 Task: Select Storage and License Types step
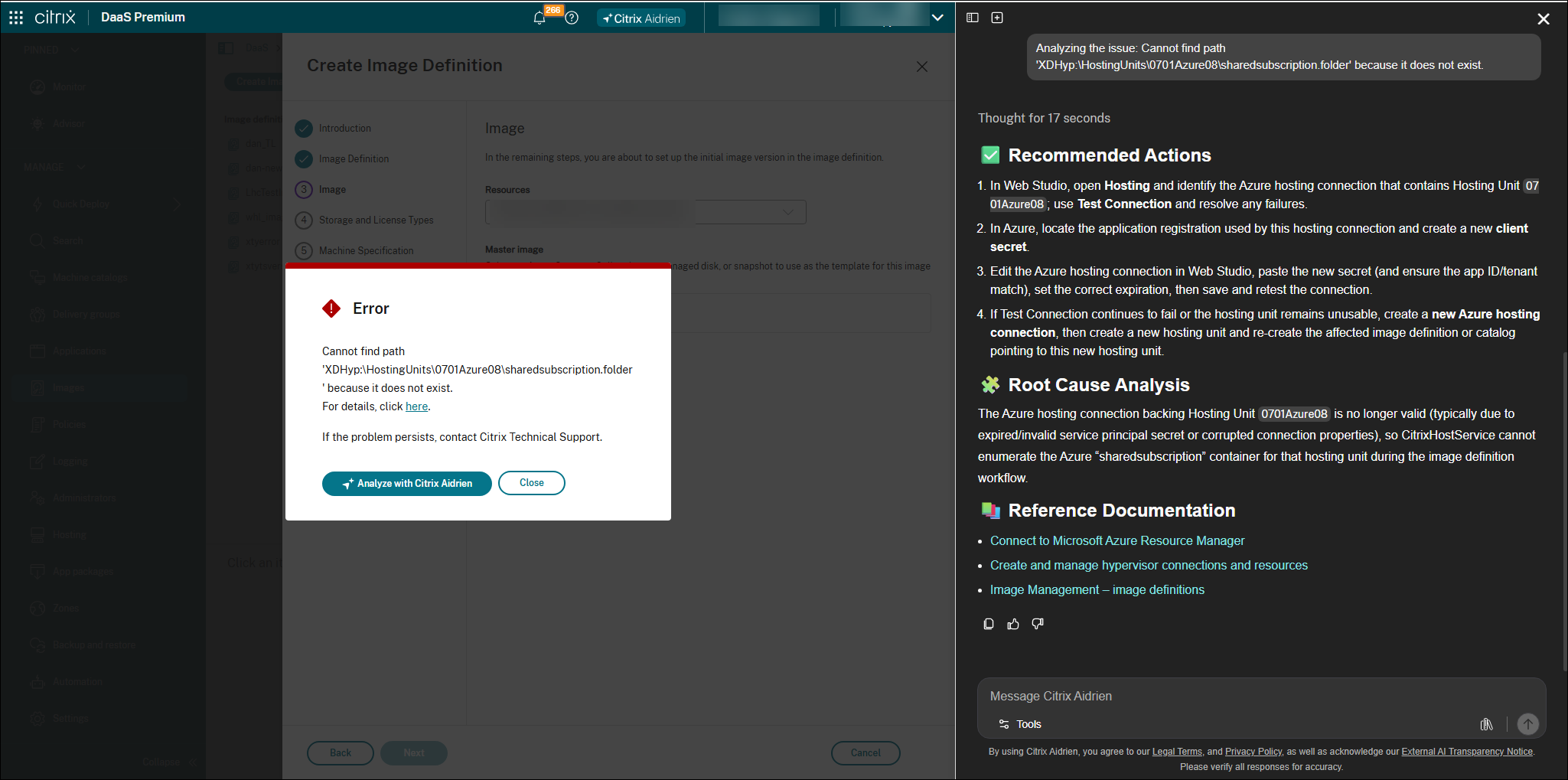(x=364, y=220)
